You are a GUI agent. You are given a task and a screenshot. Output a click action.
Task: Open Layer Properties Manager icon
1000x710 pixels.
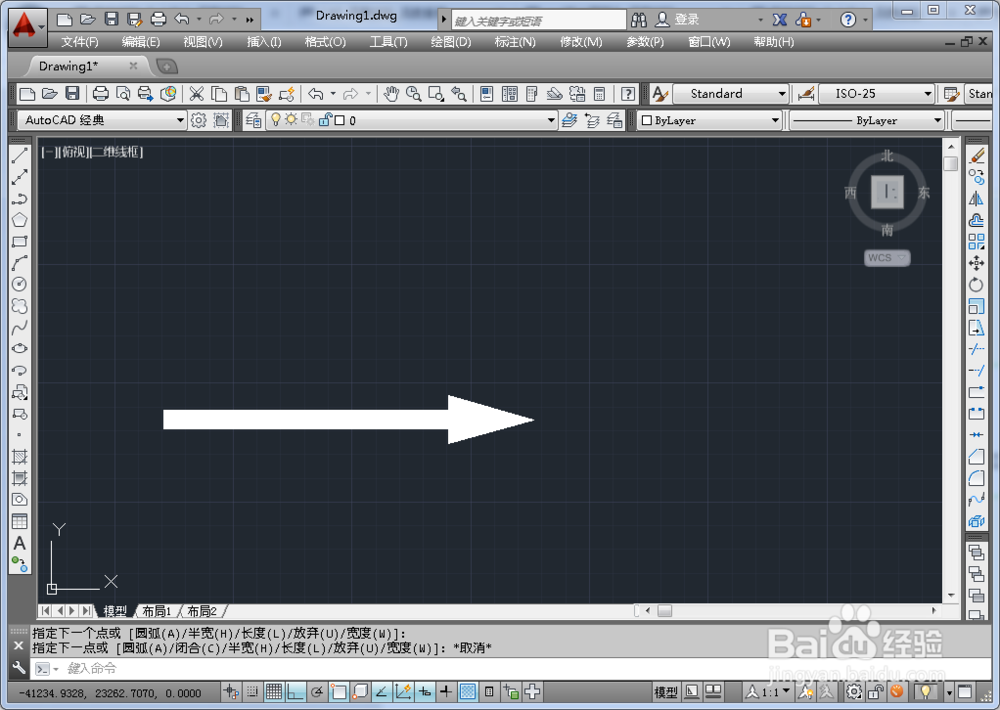click(254, 120)
